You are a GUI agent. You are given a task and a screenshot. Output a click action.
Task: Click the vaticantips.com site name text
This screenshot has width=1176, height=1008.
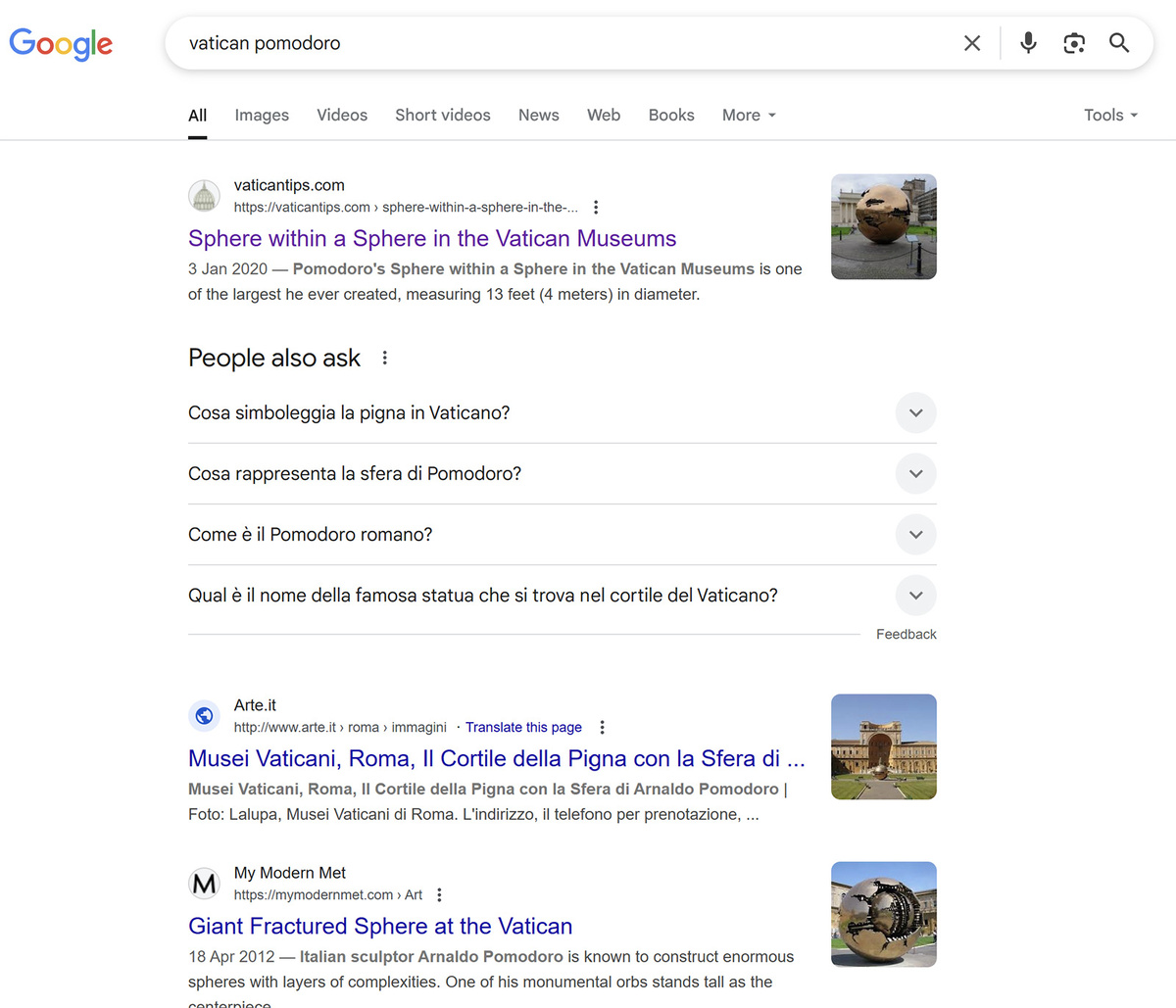(x=289, y=185)
